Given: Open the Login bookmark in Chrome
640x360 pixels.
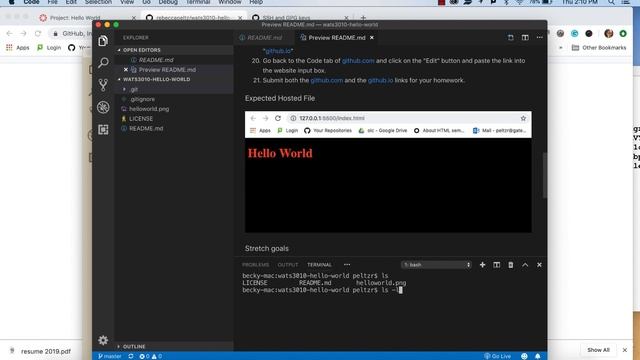Looking at the screenshot, I should tap(49, 48).
